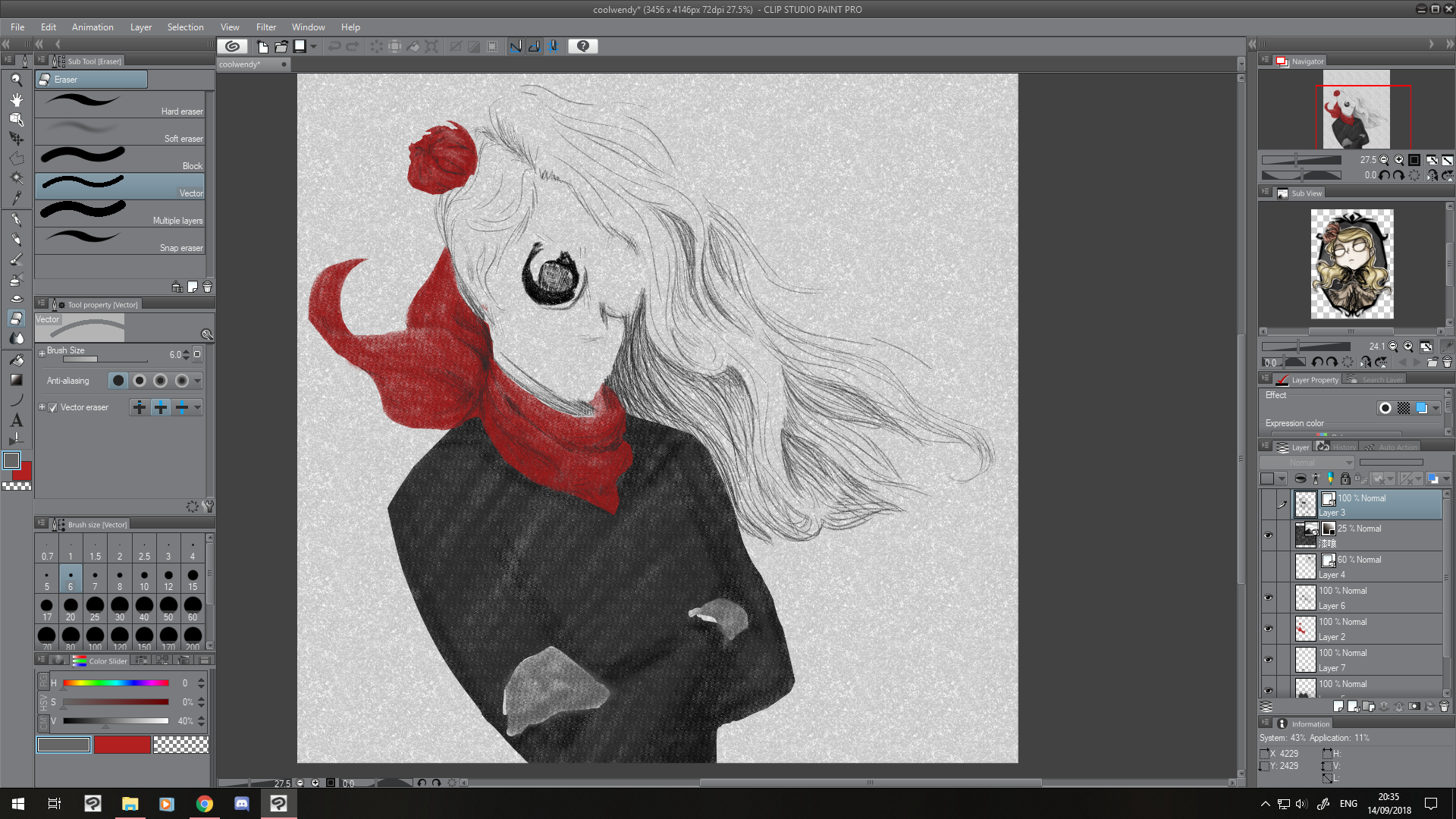1456x819 pixels.
Task: Select the Hand move tool
Action: pos(16,99)
